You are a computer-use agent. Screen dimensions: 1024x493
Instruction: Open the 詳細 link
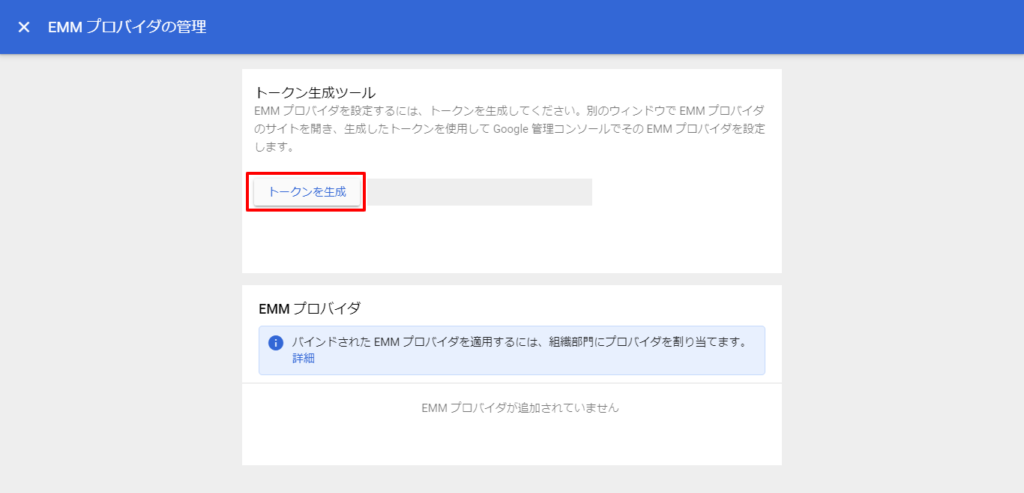click(x=302, y=358)
